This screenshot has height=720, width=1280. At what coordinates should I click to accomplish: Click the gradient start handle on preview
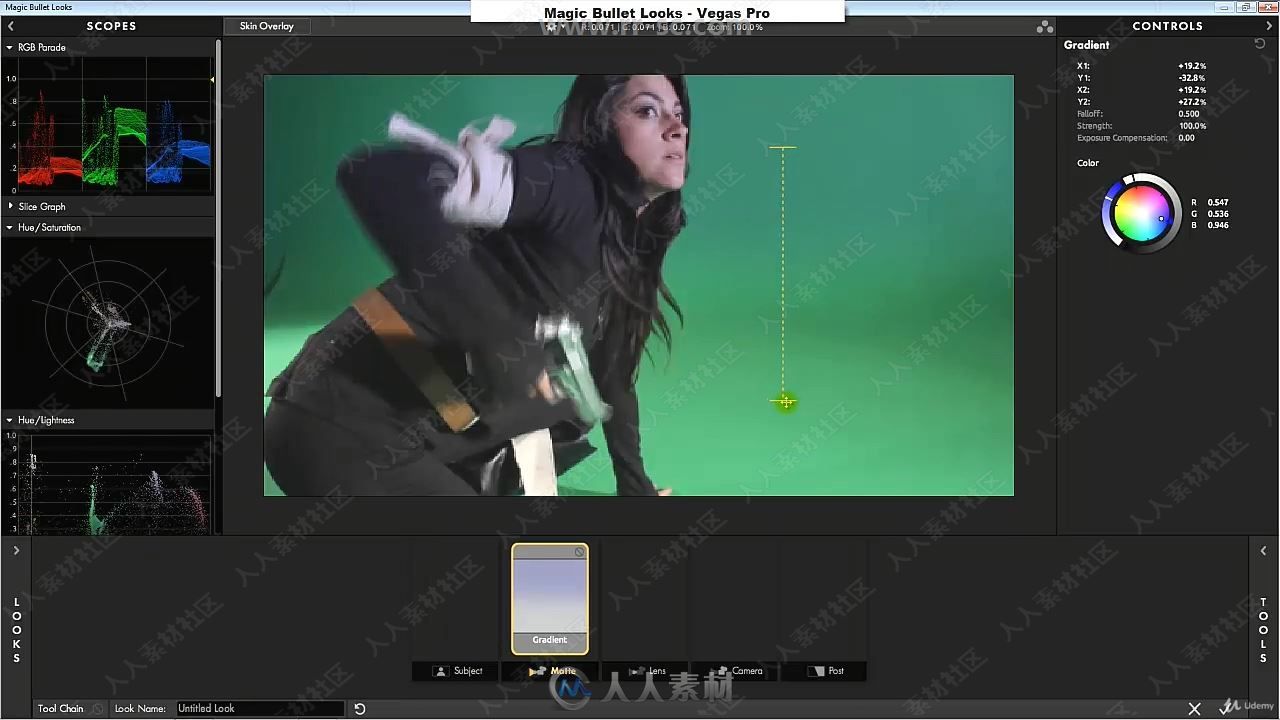click(x=783, y=148)
